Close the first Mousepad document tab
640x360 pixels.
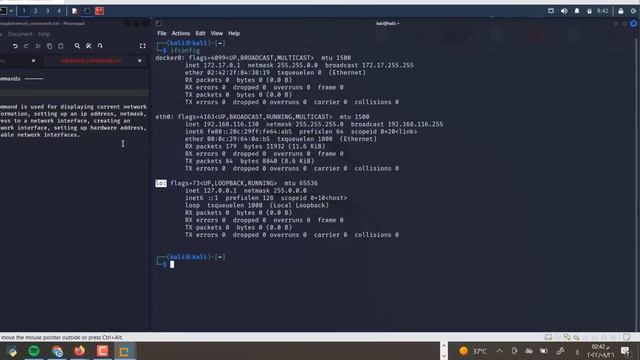point(33,61)
